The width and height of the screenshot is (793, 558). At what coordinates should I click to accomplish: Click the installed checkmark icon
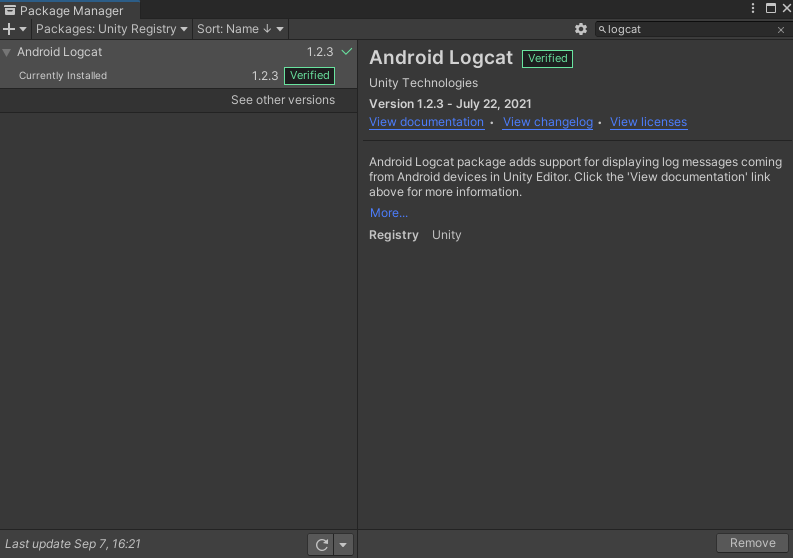coord(347,52)
